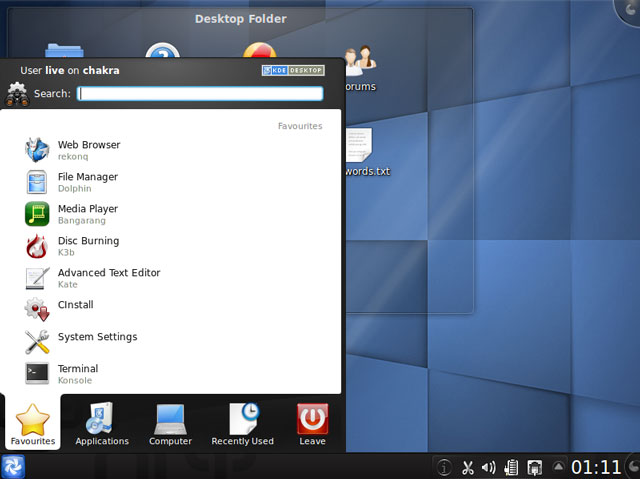The image size is (640, 479).
Task: Open the Leave tab
Action: 312,424
